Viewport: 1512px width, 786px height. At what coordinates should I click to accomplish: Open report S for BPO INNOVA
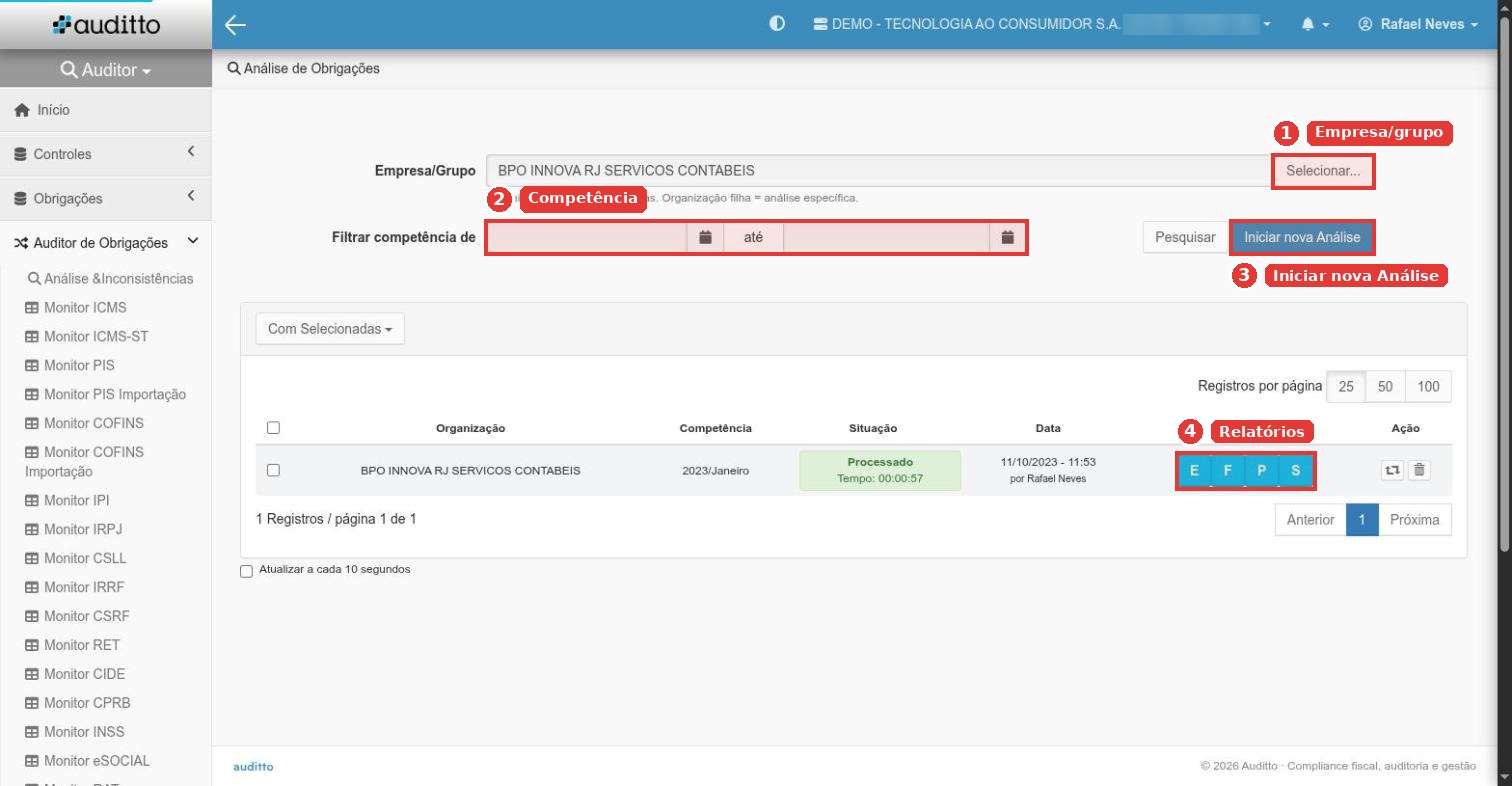click(x=1296, y=471)
